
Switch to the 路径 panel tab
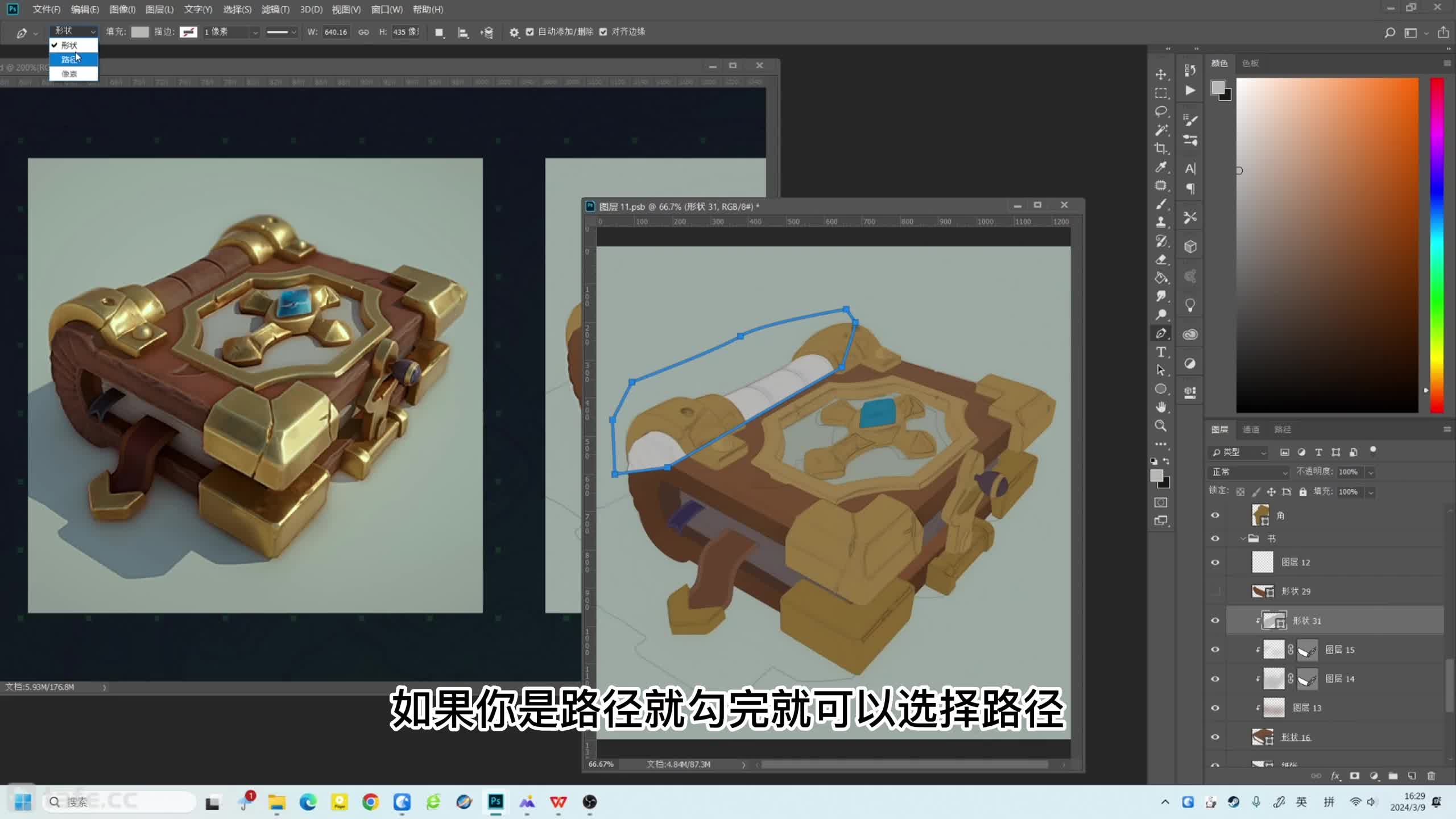click(1283, 429)
